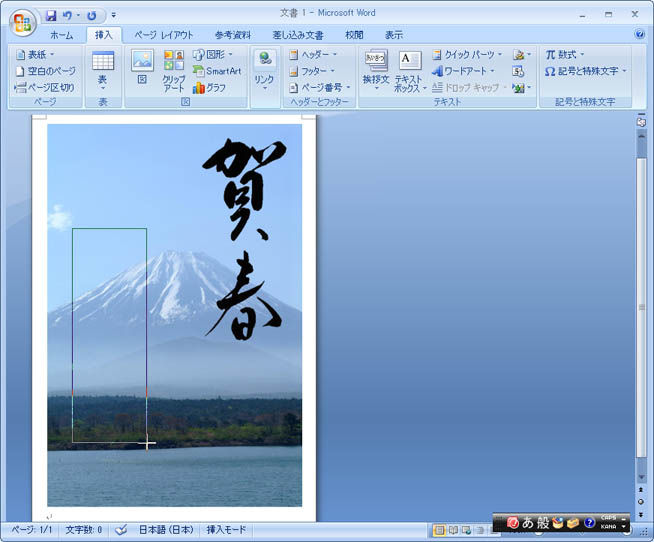Toggle 挿入モード in the status bar
This screenshot has height=542, width=654.
229,530
